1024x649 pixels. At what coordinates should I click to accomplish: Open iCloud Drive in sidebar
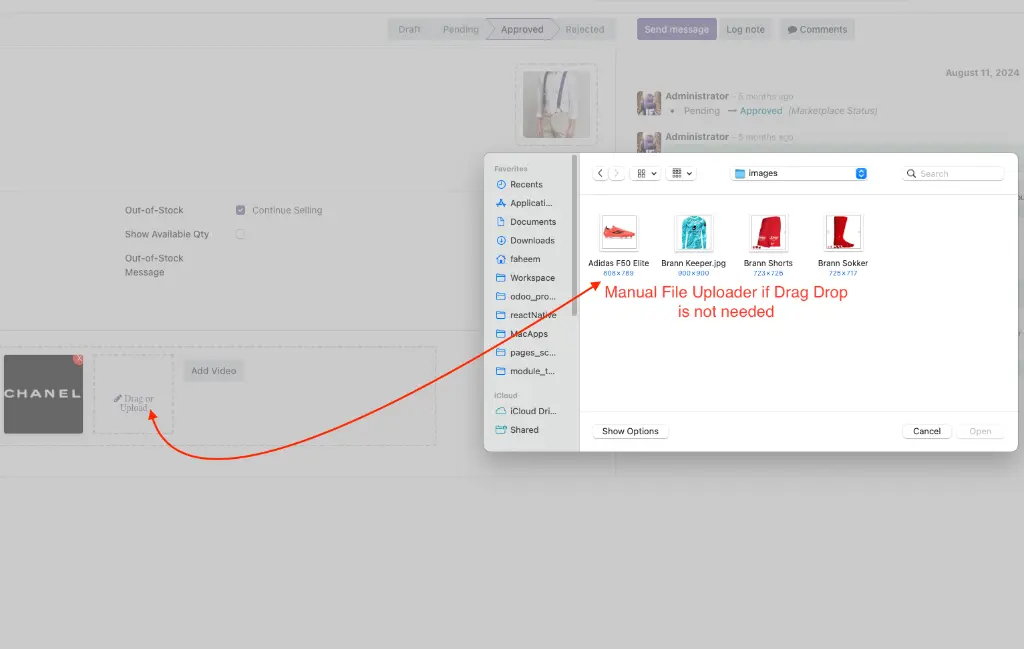(532, 411)
